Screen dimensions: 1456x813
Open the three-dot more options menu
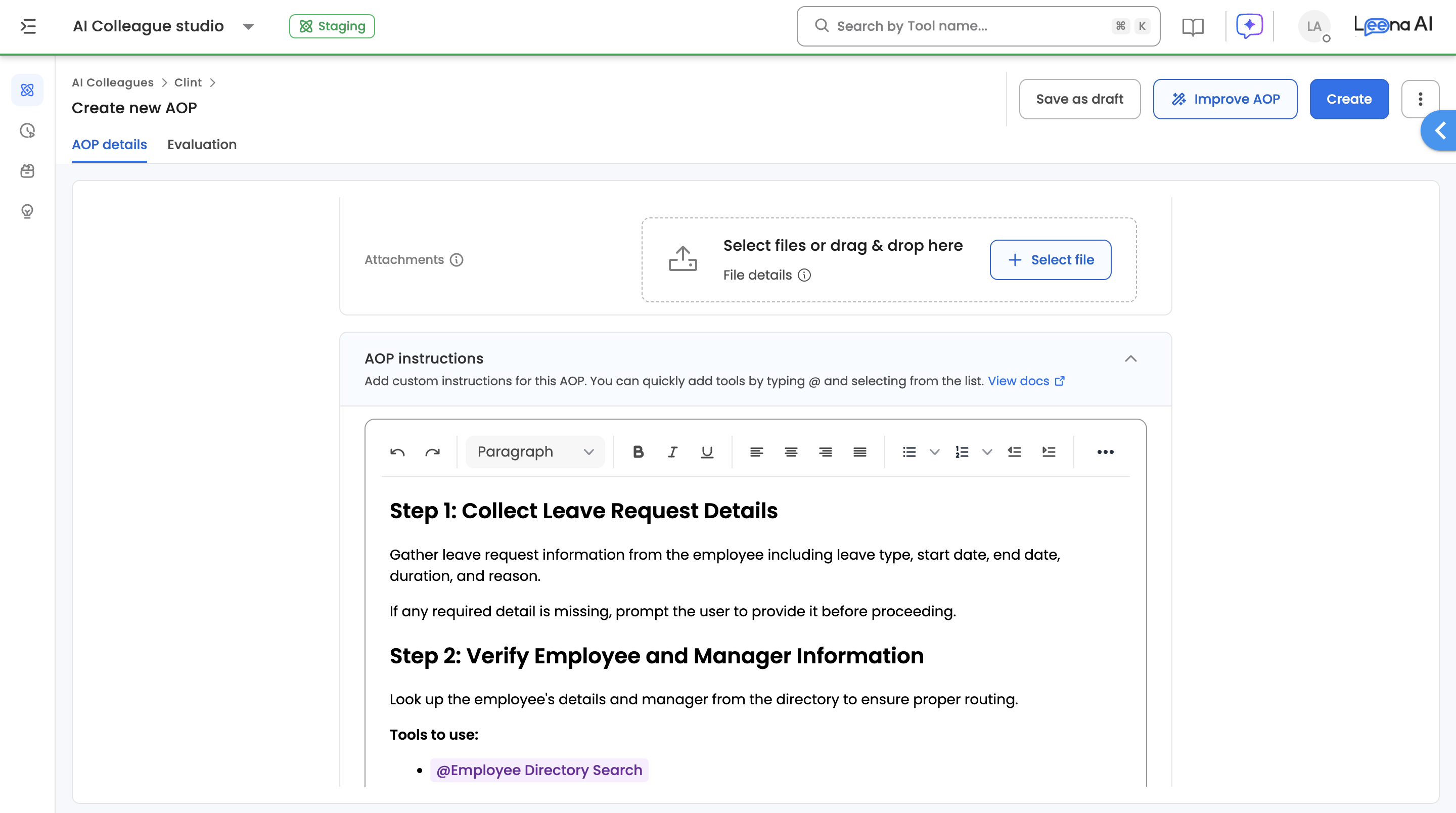pyautogui.click(x=1420, y=99)
